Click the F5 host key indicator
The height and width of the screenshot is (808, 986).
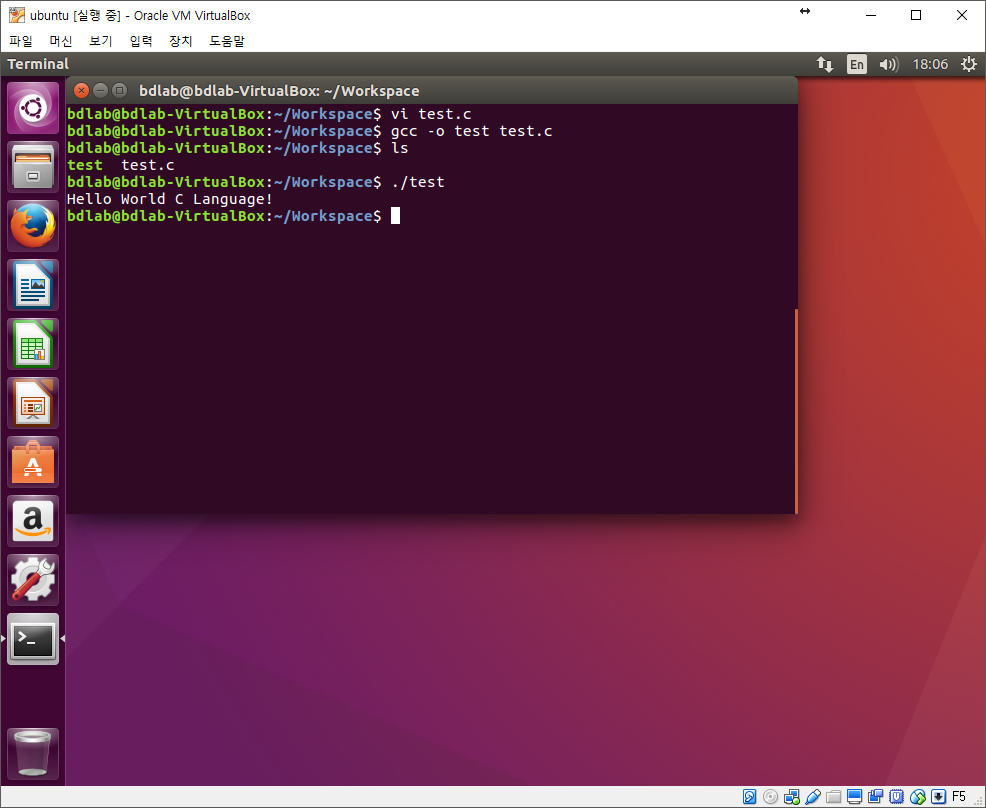(958, 797)
